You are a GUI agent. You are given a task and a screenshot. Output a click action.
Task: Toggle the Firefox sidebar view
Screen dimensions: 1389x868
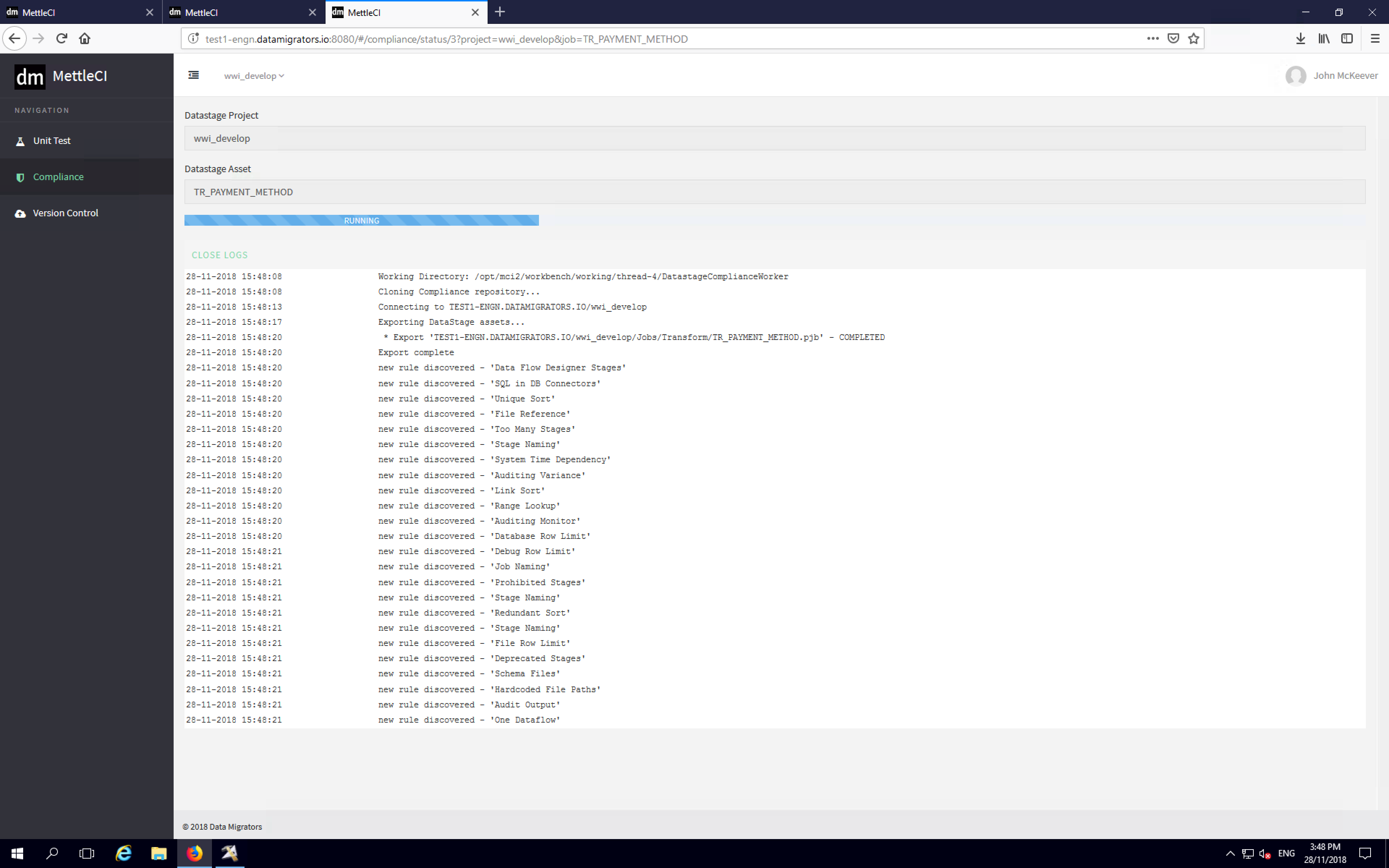tap(1347, 38)
